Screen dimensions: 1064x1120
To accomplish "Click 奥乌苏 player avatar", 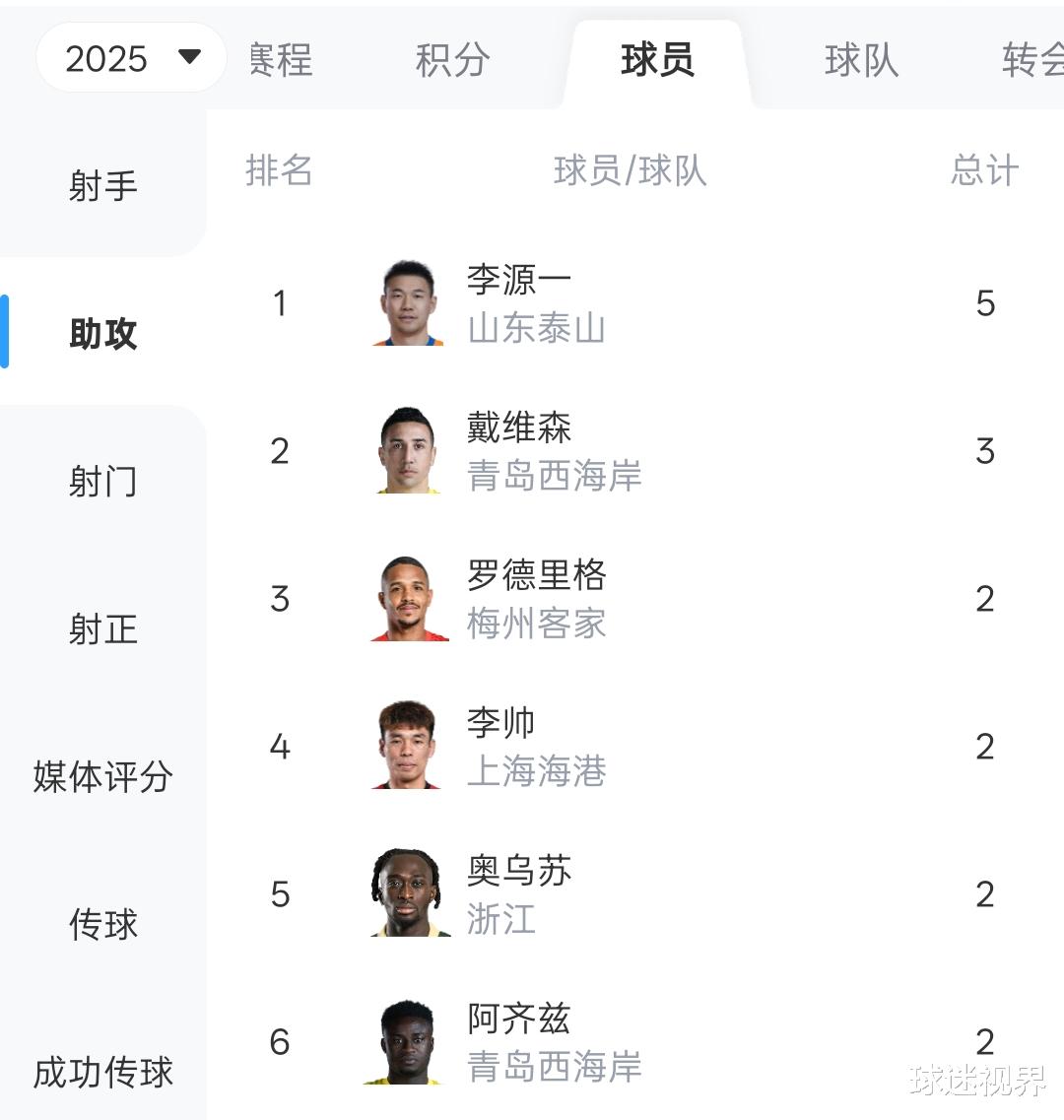I will click(410, 892).
